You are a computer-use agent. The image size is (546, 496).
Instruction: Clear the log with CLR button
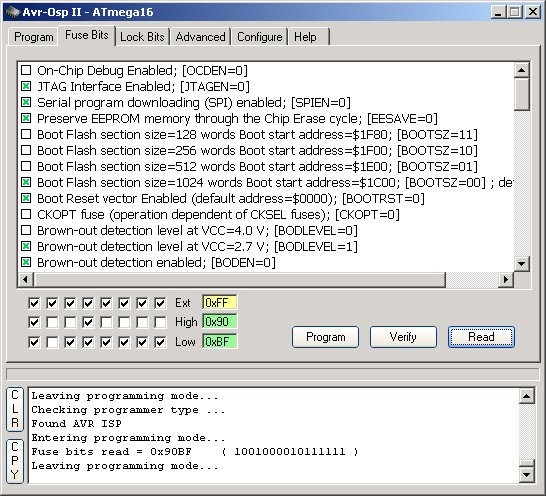tap(15, 409)
